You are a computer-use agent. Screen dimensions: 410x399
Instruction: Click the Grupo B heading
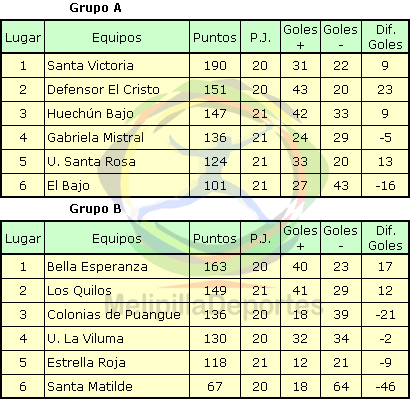(95, 209)
